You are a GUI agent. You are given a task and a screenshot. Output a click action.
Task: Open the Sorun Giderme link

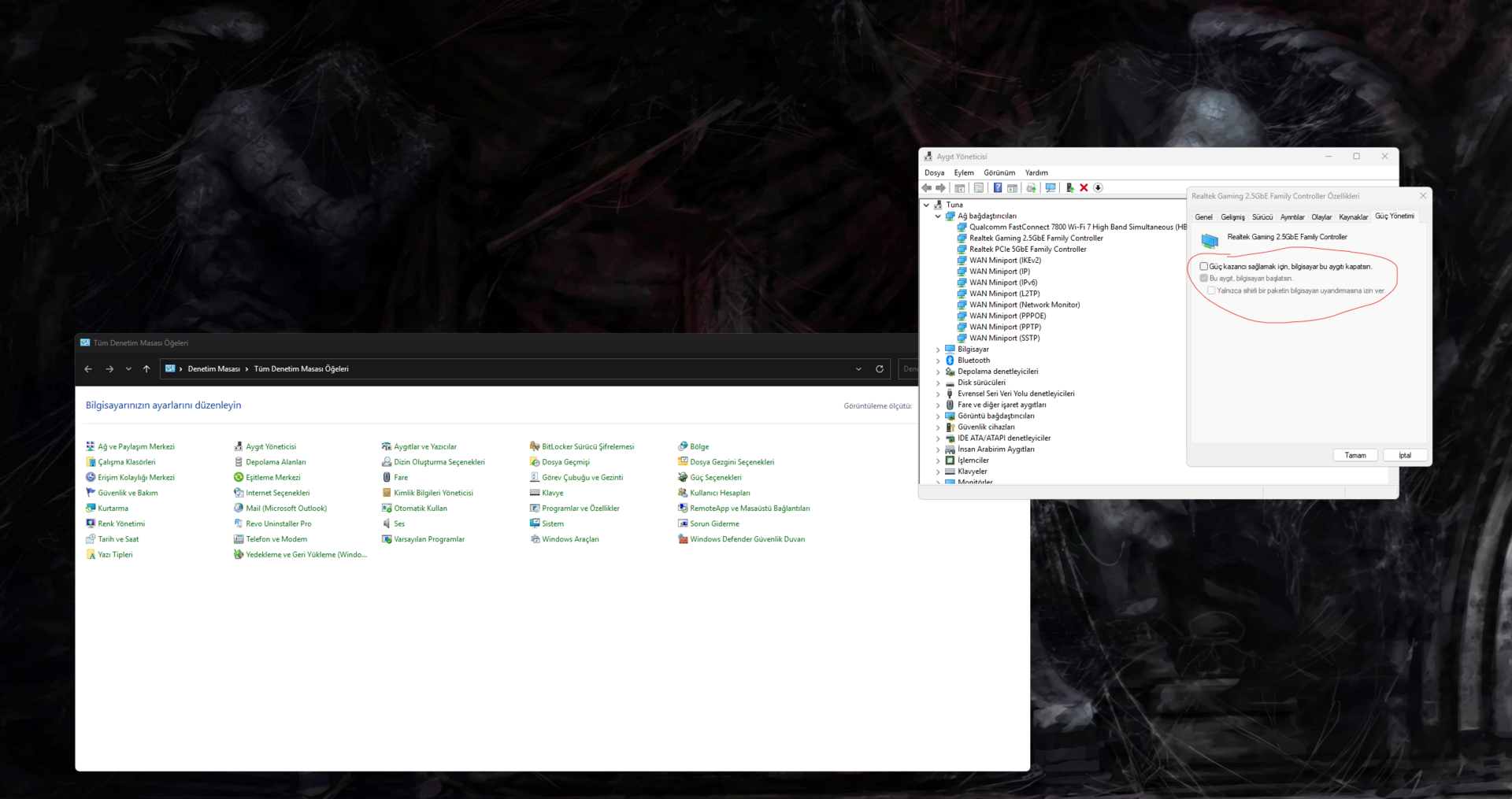(714, 524)
